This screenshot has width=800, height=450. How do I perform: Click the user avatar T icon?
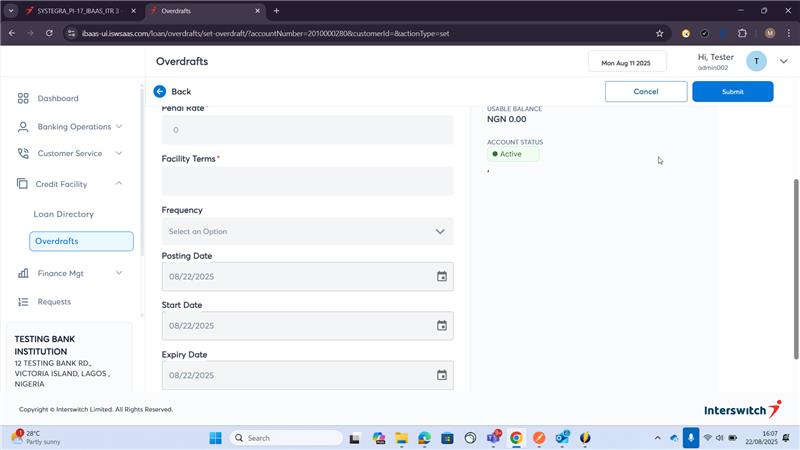click(x=756, y=62)
